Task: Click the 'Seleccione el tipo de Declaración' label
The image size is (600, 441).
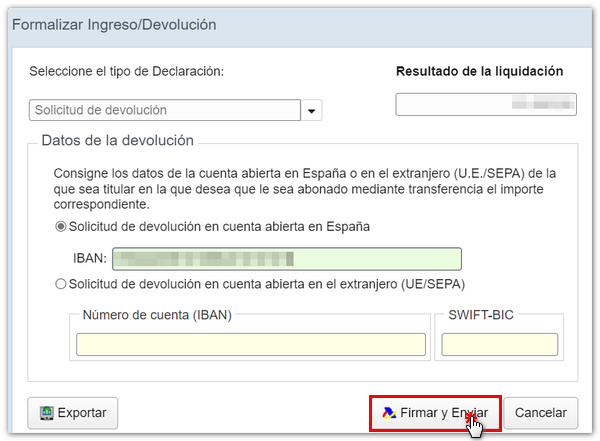Action: click(x=127, y=71)
